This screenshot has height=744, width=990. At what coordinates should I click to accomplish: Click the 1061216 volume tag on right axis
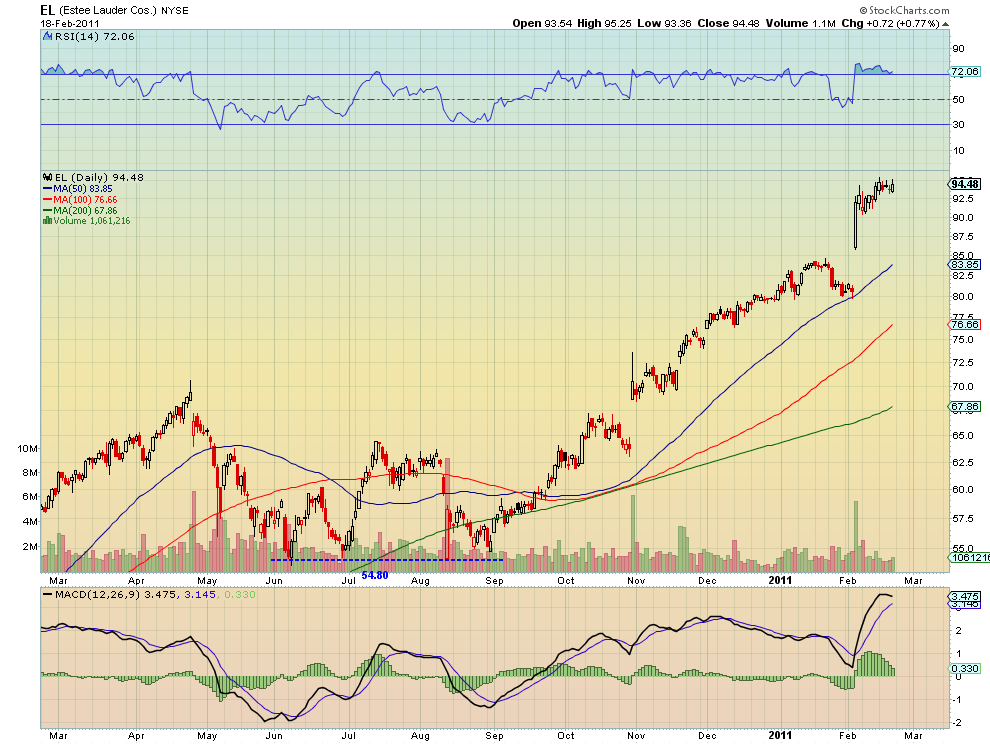[x=969, y=557]
